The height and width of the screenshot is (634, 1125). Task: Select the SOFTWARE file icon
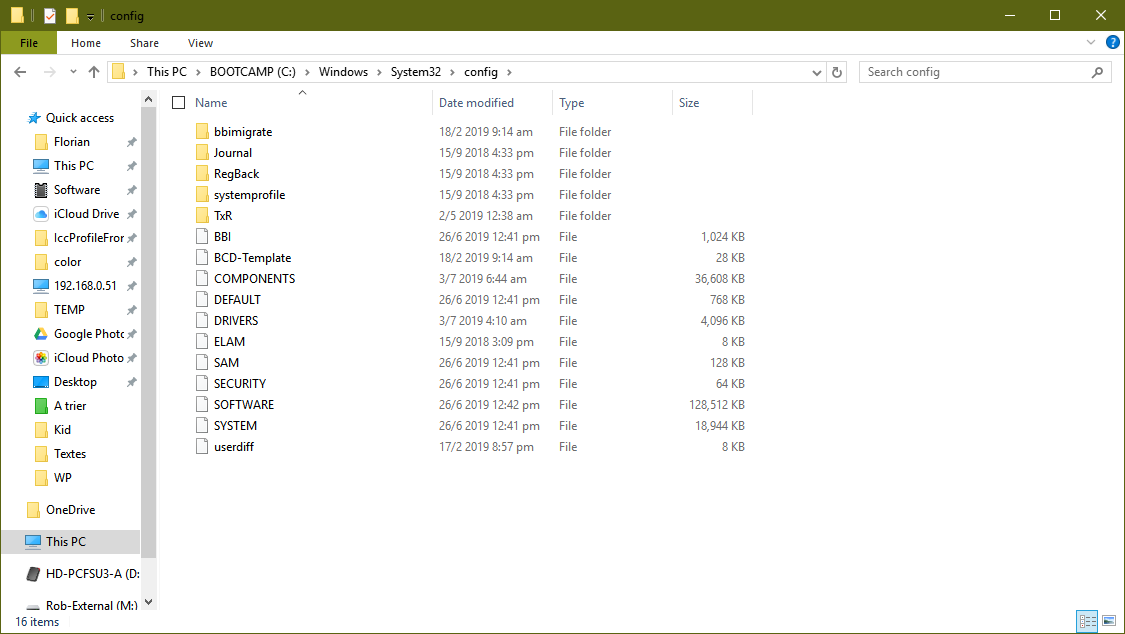(201, 405)
